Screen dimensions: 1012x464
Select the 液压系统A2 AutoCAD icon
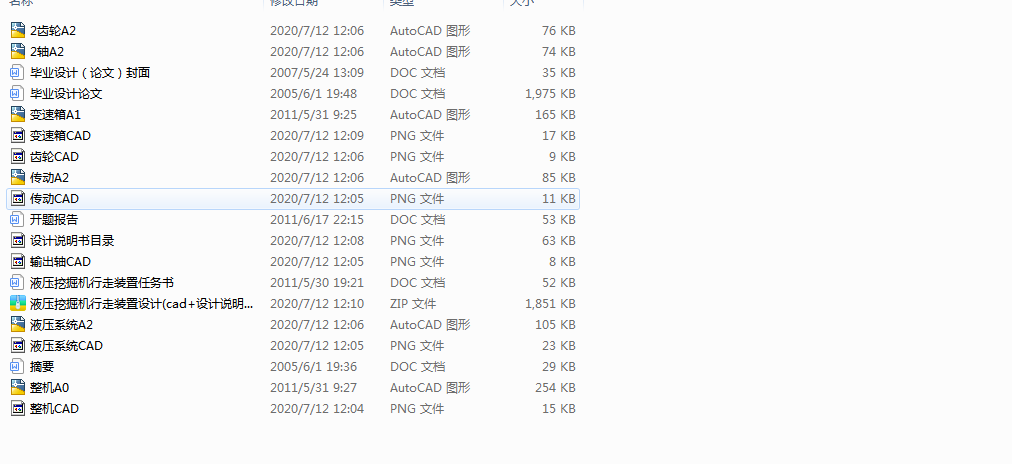point(18,324)
